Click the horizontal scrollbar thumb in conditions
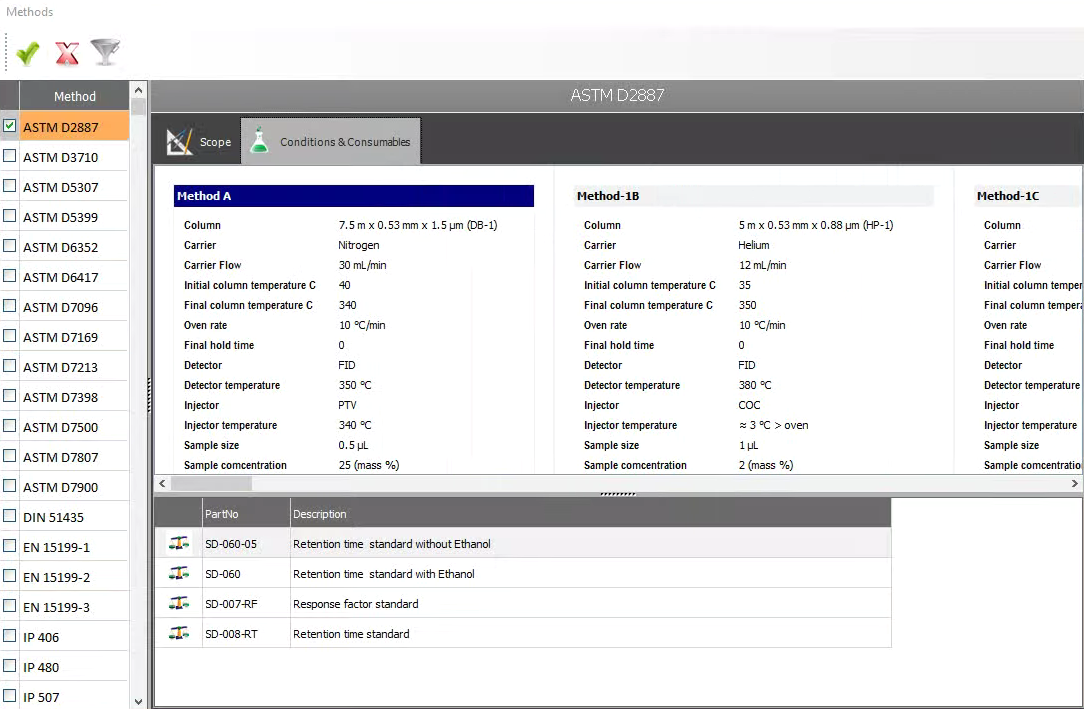The image size is (1084, 709). point(211,484)
